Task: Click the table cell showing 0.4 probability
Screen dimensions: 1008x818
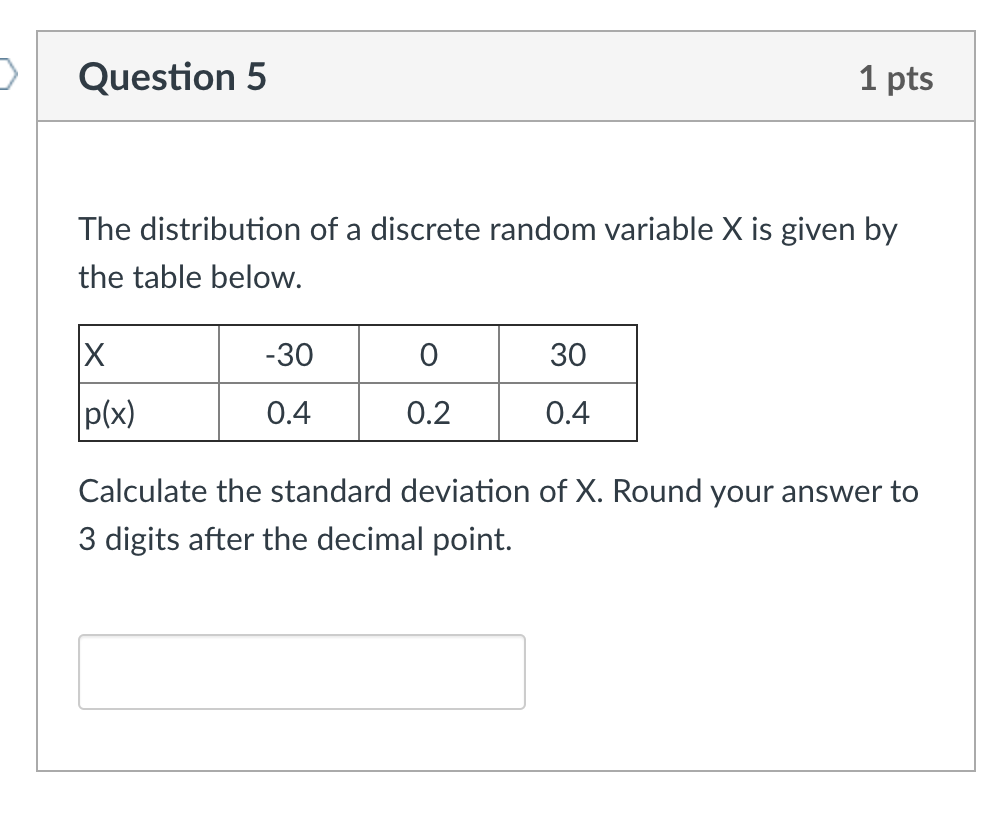Action: [x=289, y=411]
